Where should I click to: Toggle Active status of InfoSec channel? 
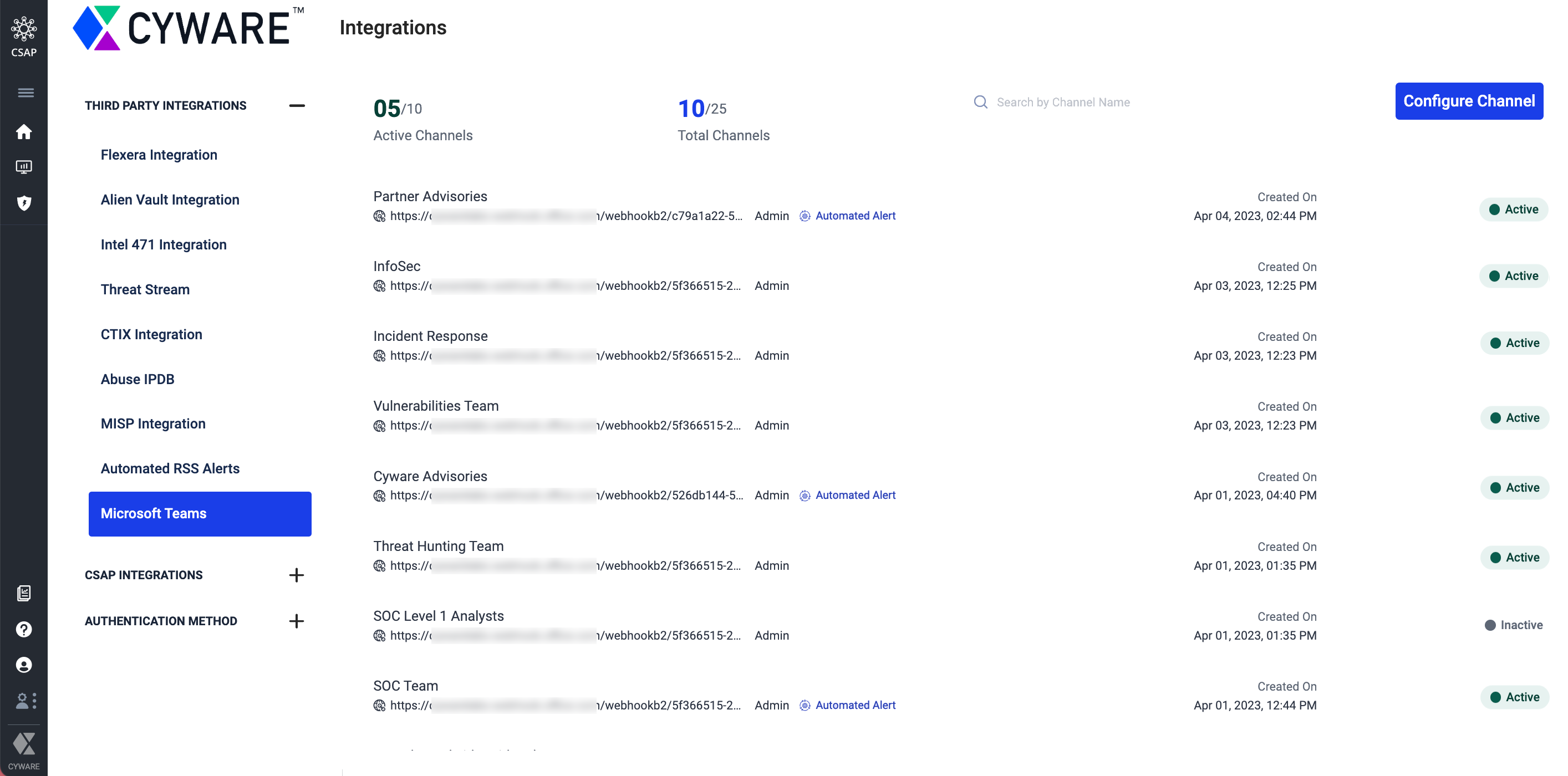point(1513,275)
